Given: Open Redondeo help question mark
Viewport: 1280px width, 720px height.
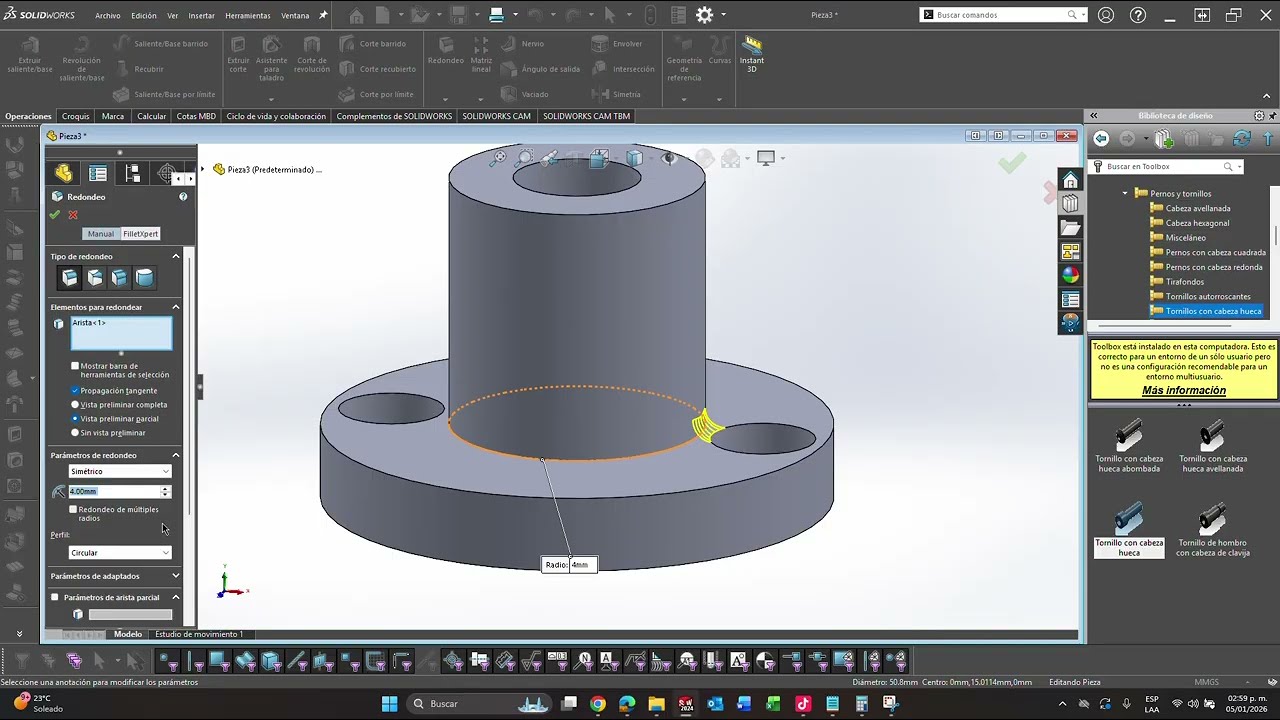Looking at the screenshot, I should tap(183, 197).
